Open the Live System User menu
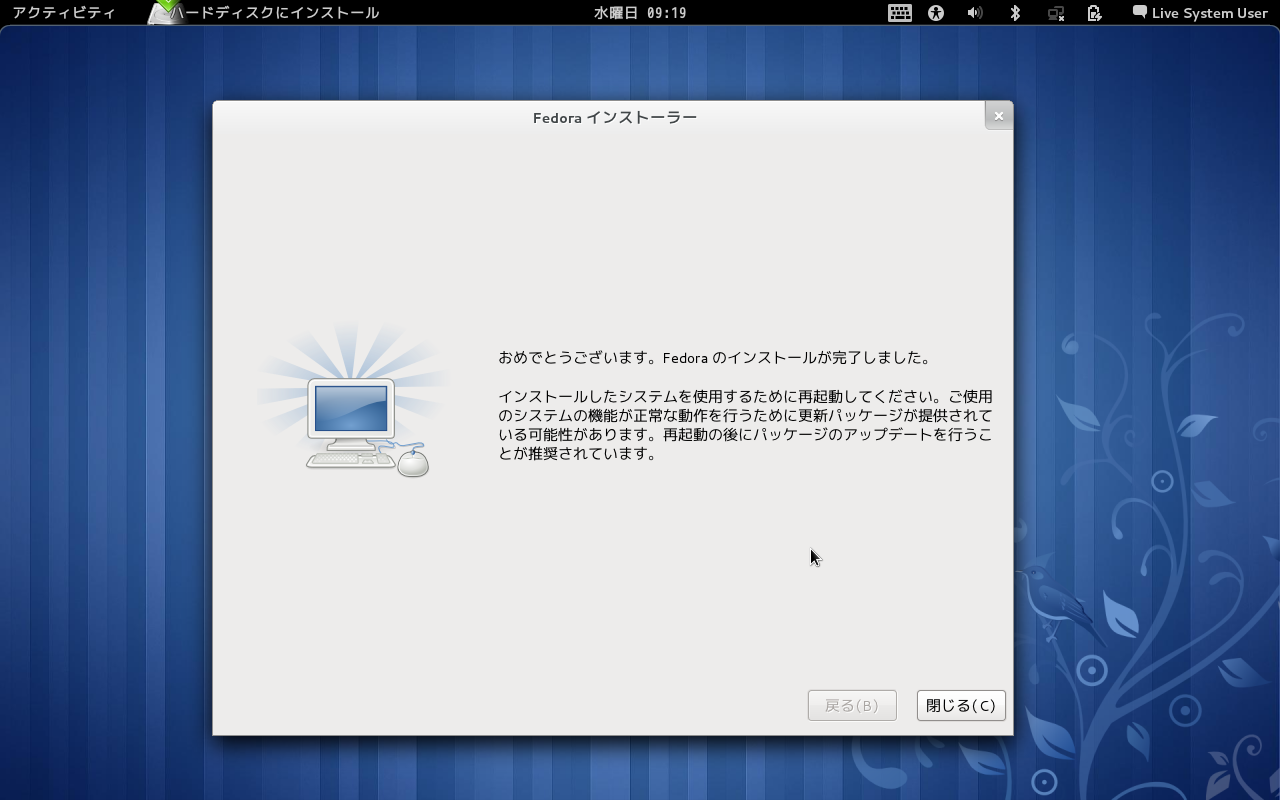The height and width of the screenshot is (800, 1280). [x=1200, y=13]
